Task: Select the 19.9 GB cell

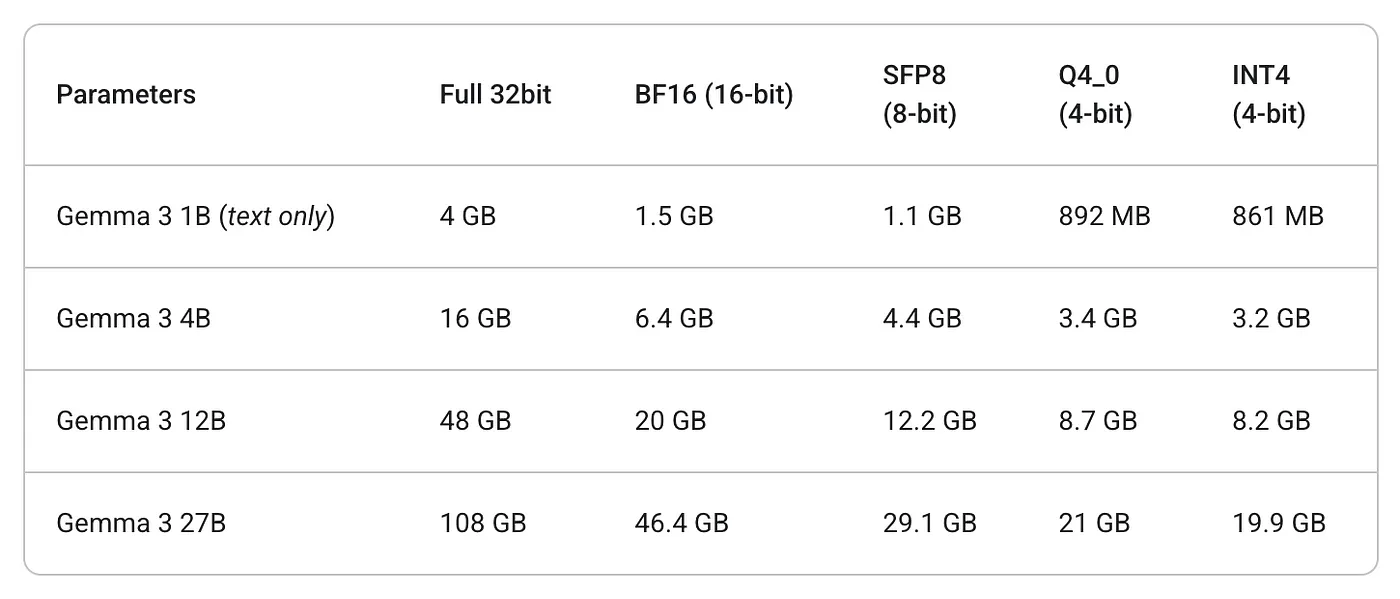Action: click(1278, 522)
